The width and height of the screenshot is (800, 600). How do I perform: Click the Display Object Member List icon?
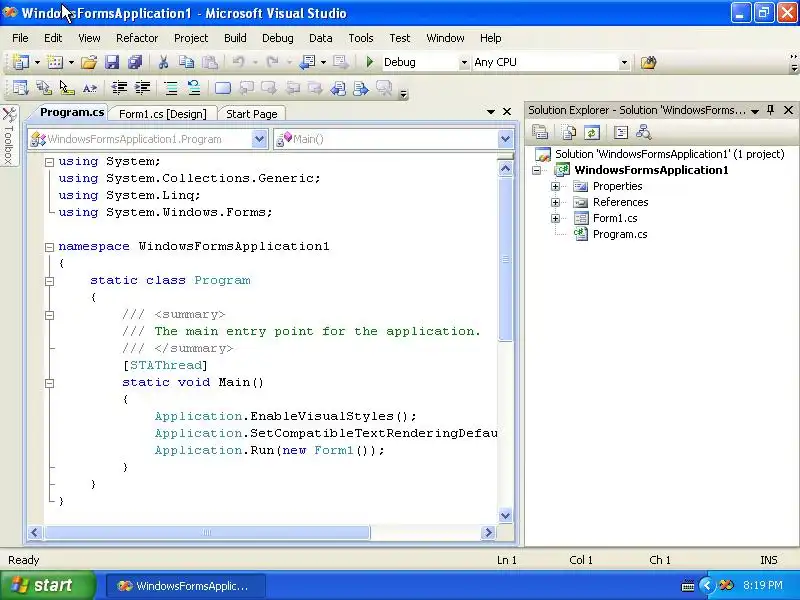coord(20,88)
